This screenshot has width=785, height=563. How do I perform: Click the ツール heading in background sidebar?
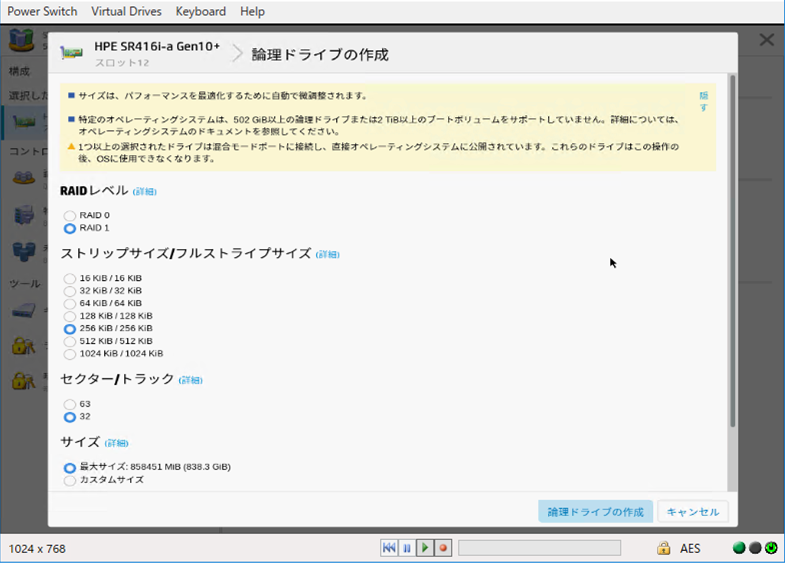pos(25,284)
